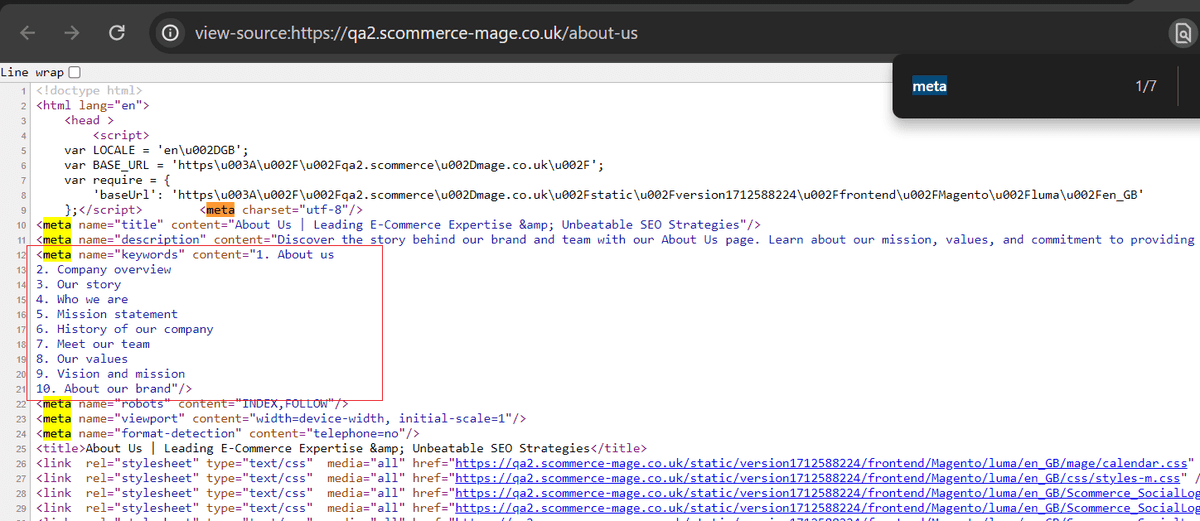Click the orange highlighted meta charset match
The width and height of the screenshot is (1200, 521).
click(x=219, y=210)
